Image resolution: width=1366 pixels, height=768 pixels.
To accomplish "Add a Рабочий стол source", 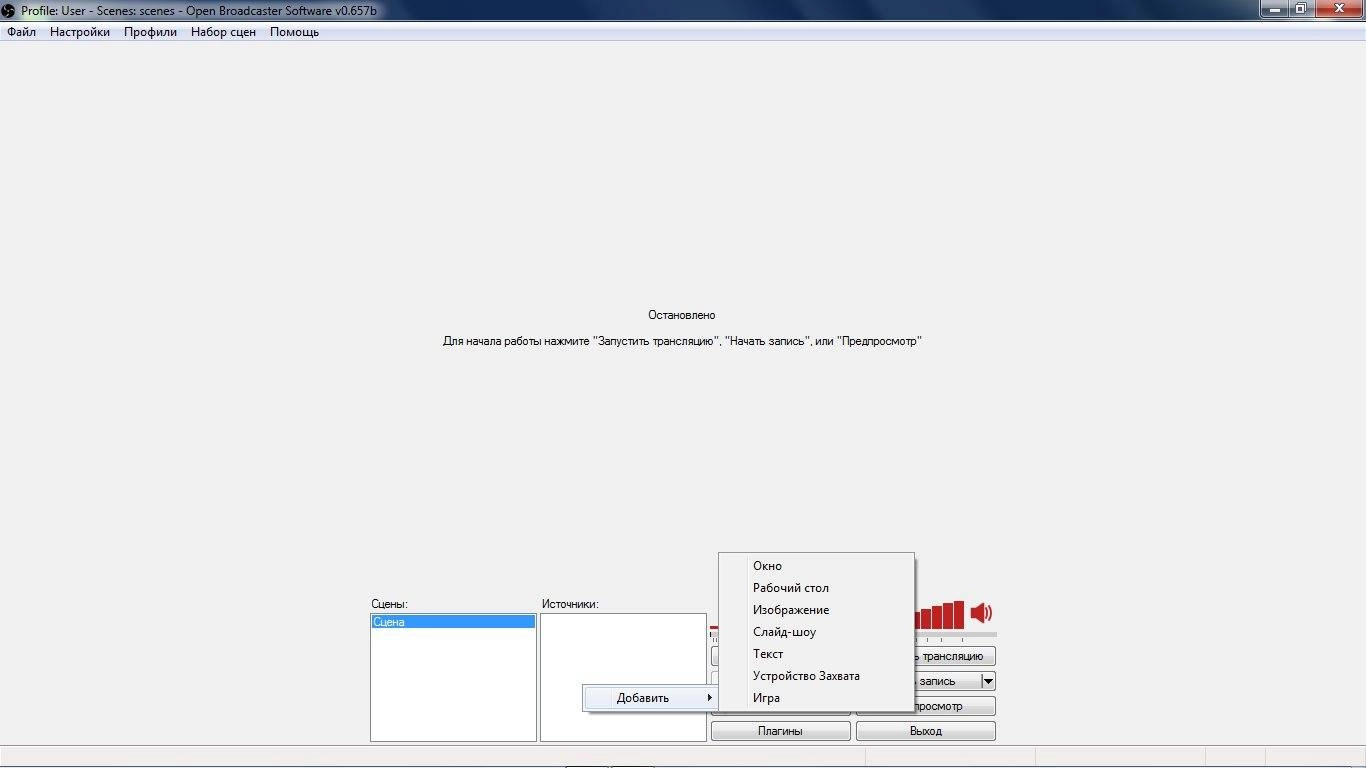I will [x=816, y=588].
